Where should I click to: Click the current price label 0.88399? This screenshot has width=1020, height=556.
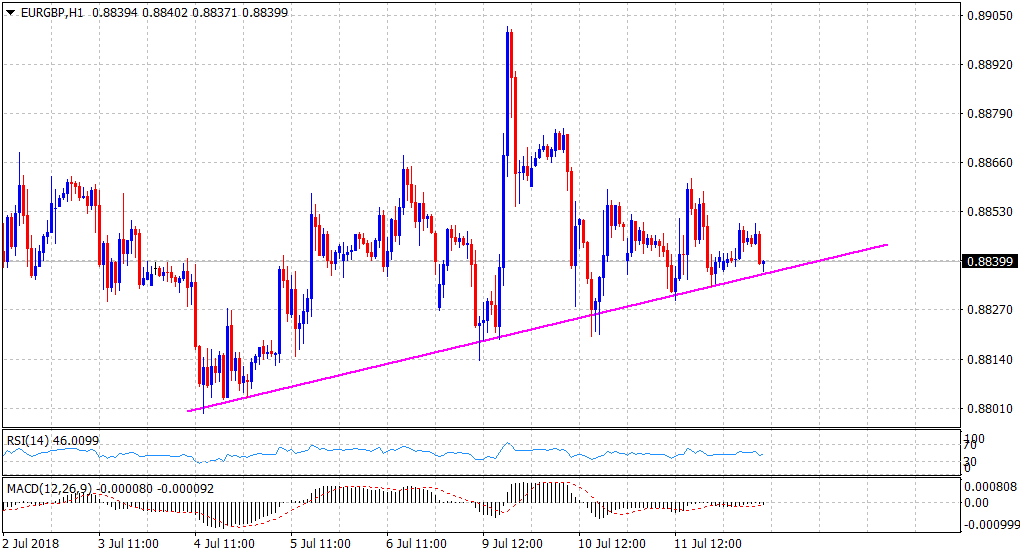990,261
